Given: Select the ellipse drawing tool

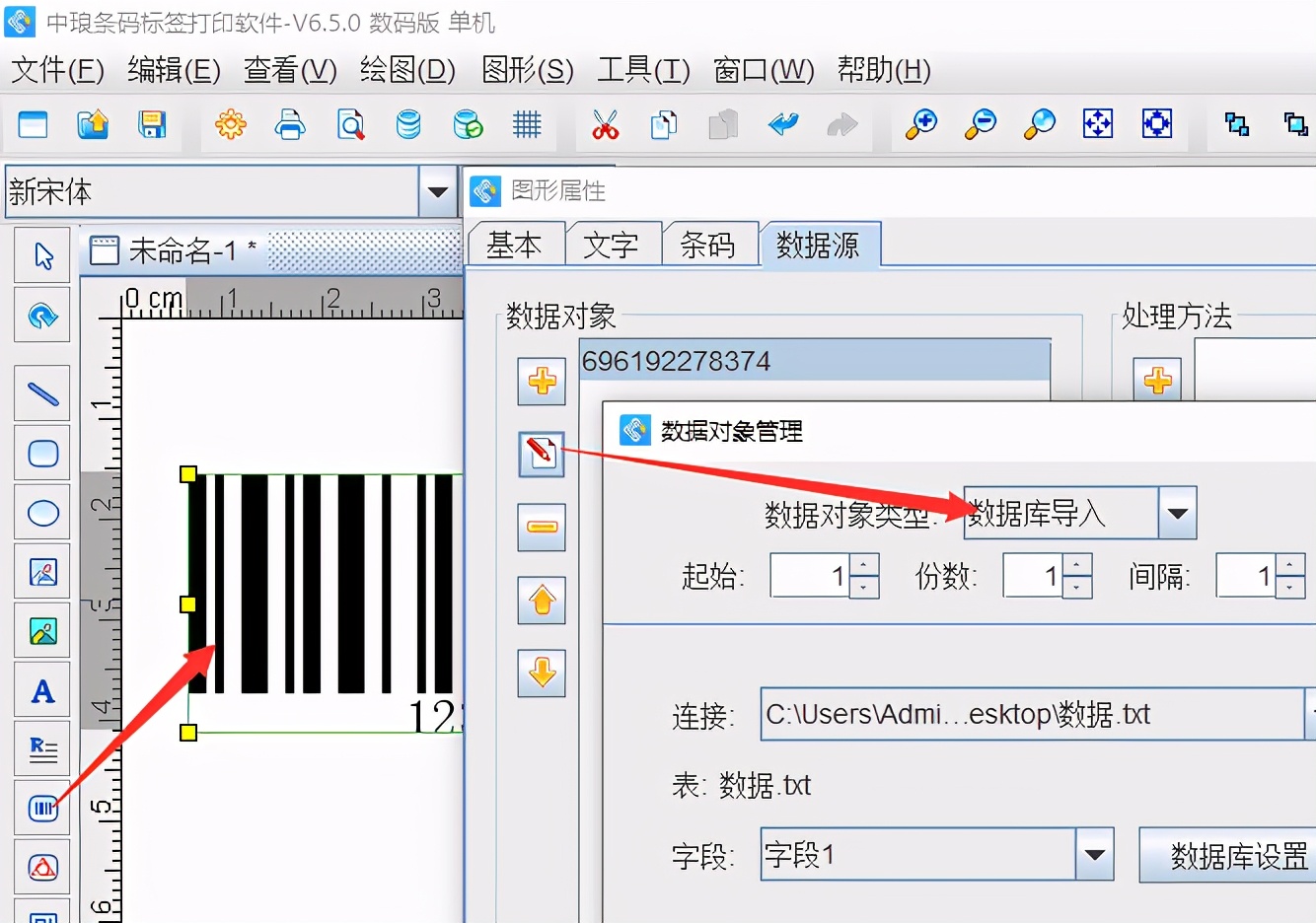Looking at the screenshot, I should (42, 513).
